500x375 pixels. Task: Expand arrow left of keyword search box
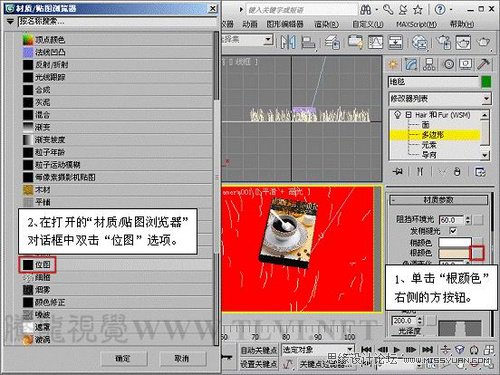pos(241,10)
